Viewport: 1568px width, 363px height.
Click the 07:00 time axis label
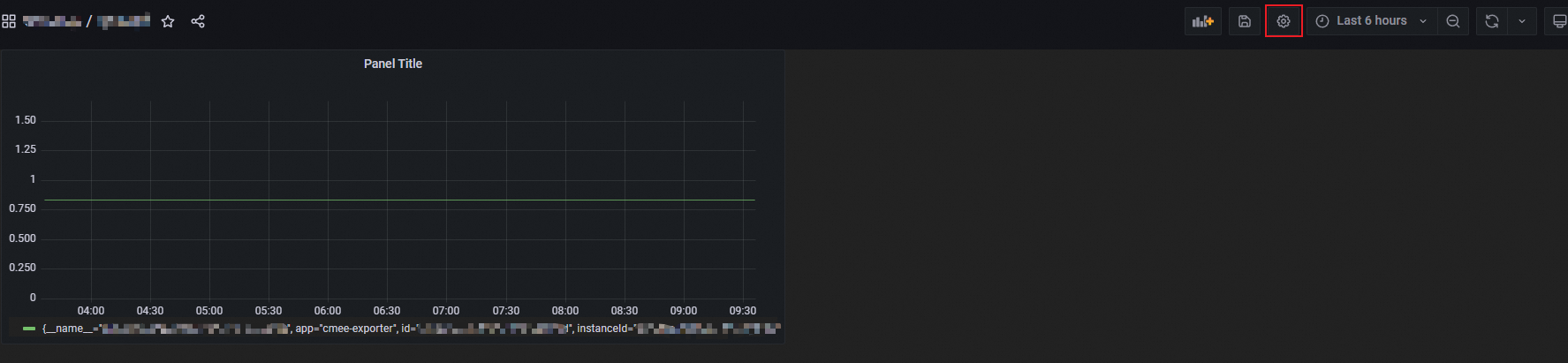446,311
